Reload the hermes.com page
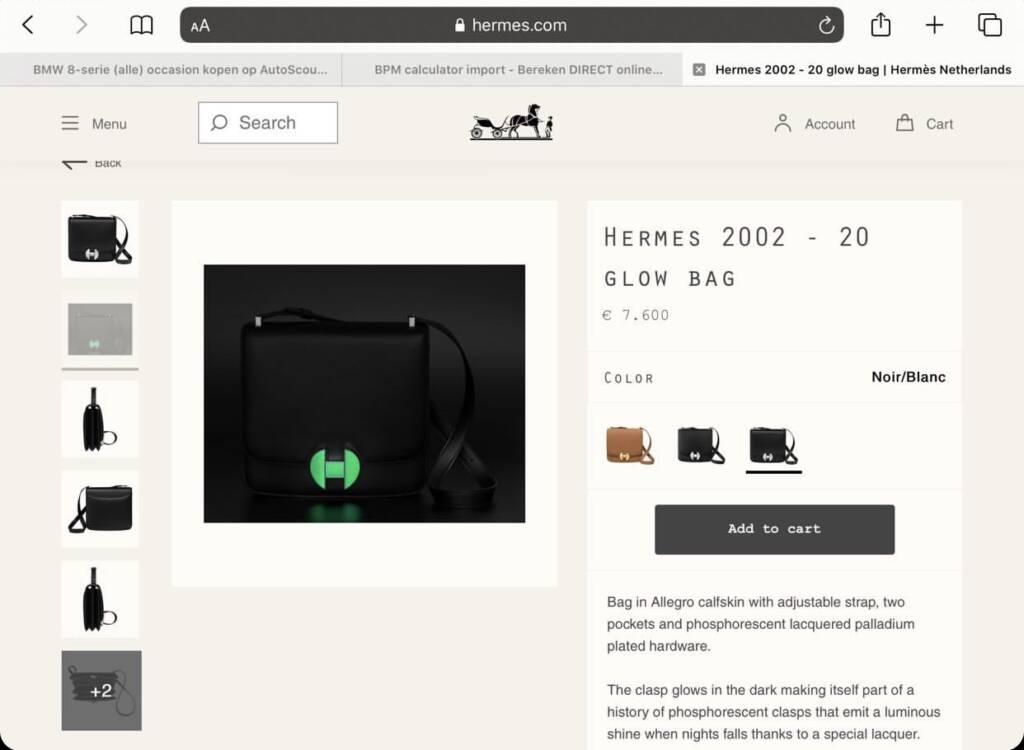1024x750 pixels. pyautogui.click(x=826, y=26)
